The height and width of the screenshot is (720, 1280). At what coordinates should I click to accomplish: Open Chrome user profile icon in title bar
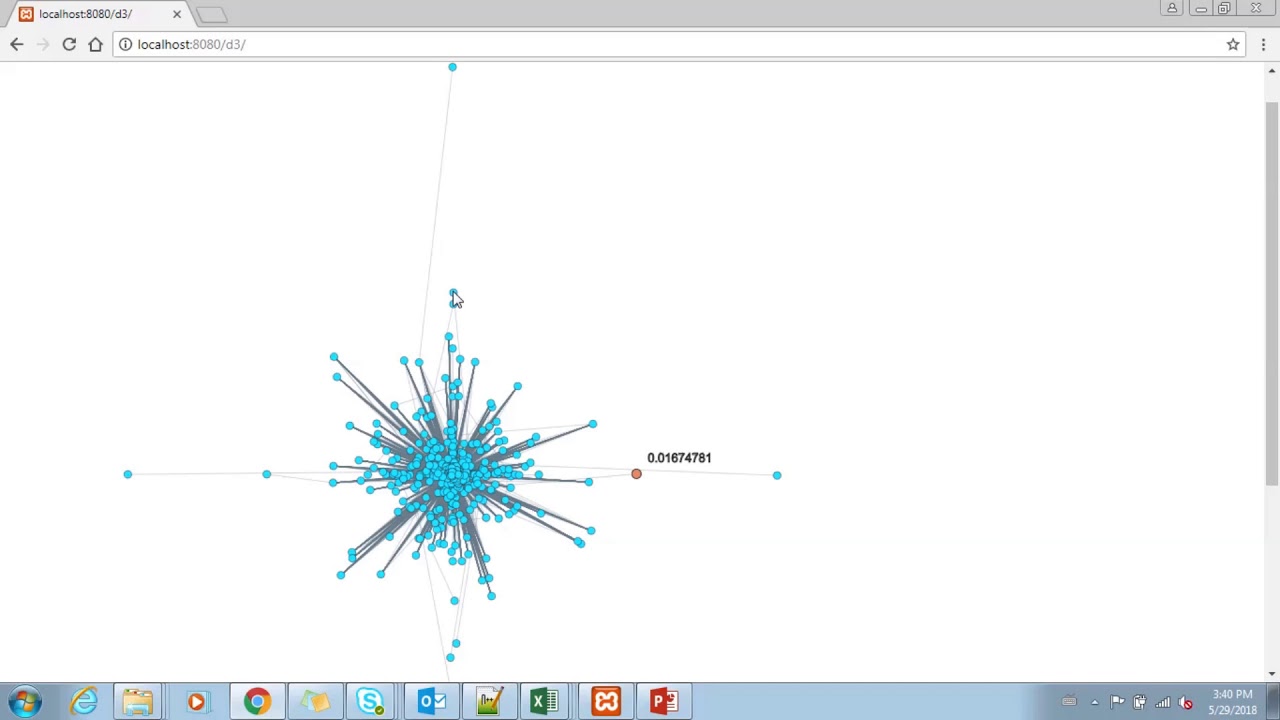1172,9
